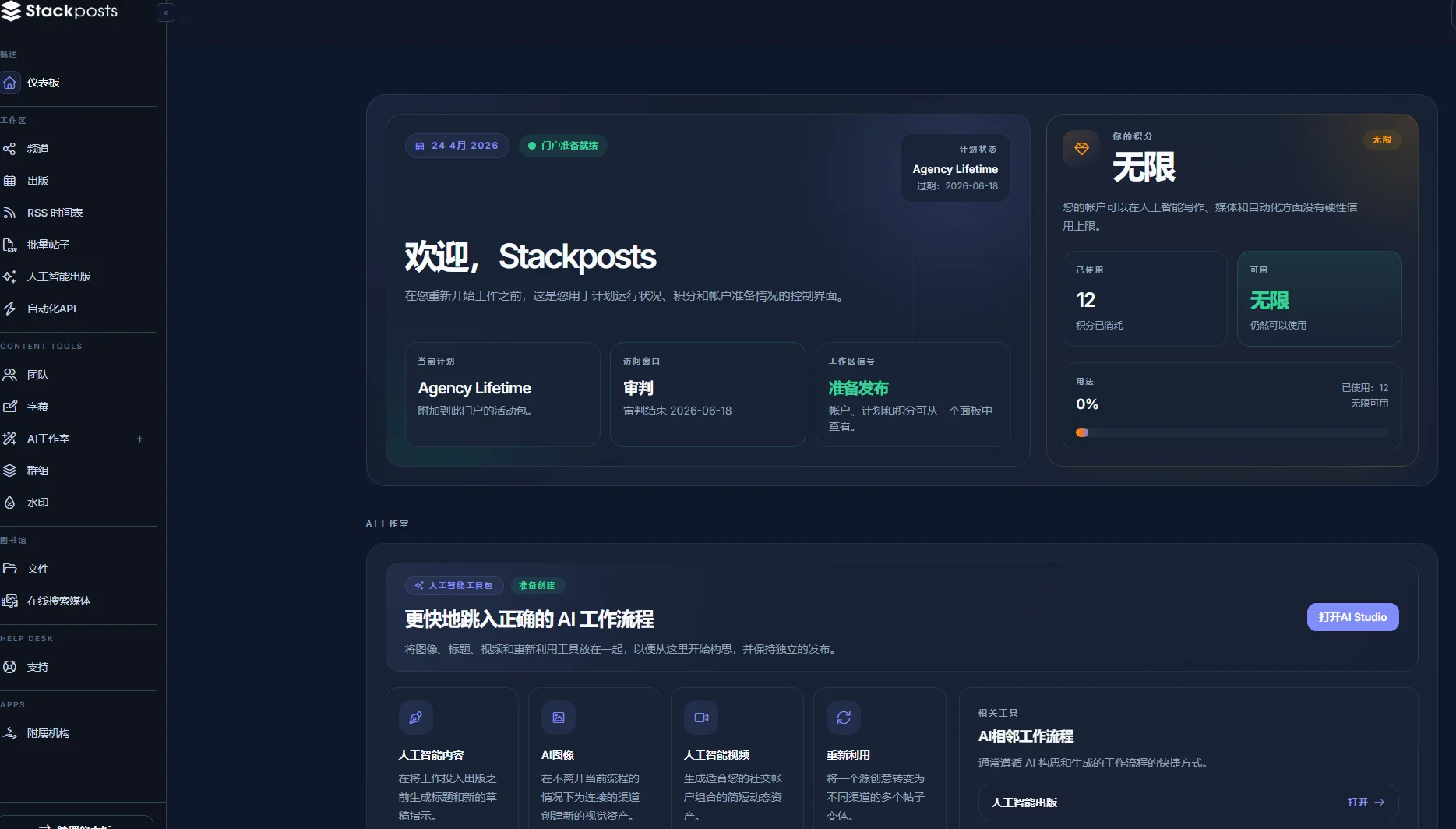Open 频道 via its share icon

click(x=10, y=149)
